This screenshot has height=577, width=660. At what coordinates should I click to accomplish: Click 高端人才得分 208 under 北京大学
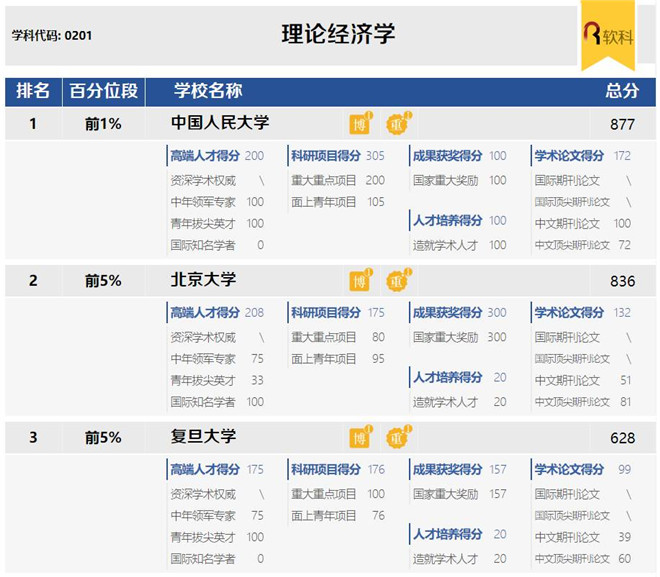(x=217, y=313)
